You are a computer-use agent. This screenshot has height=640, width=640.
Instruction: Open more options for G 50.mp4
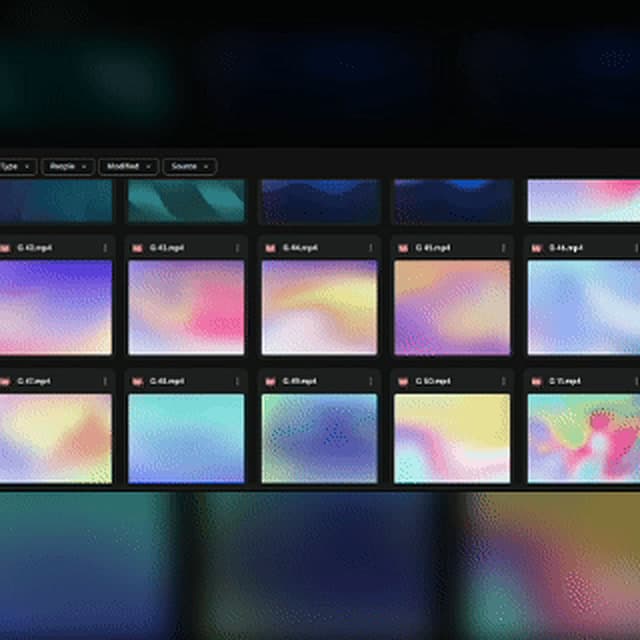point(503,381)
